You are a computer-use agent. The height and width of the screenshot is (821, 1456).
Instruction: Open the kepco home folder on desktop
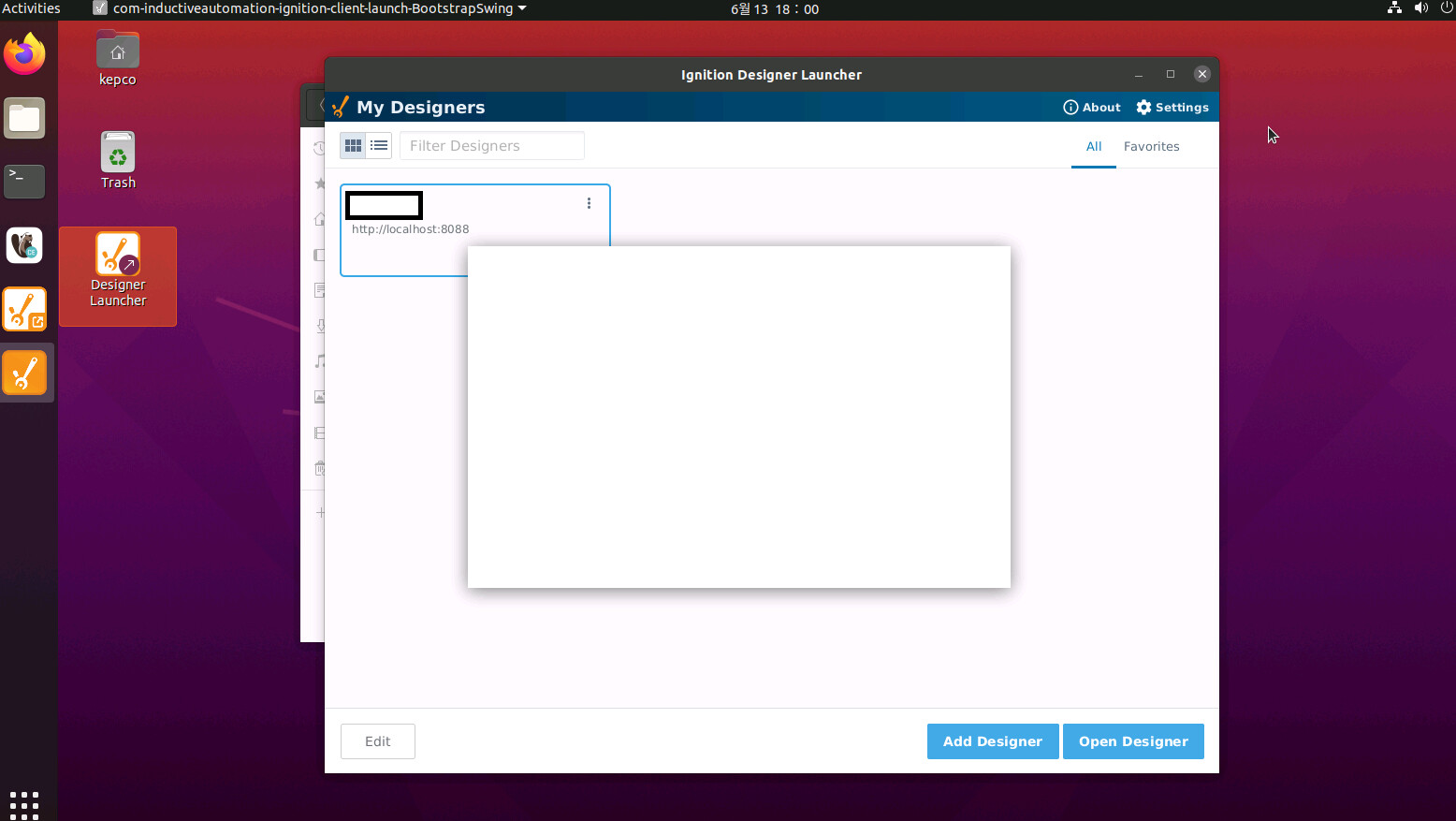[118, 58]
